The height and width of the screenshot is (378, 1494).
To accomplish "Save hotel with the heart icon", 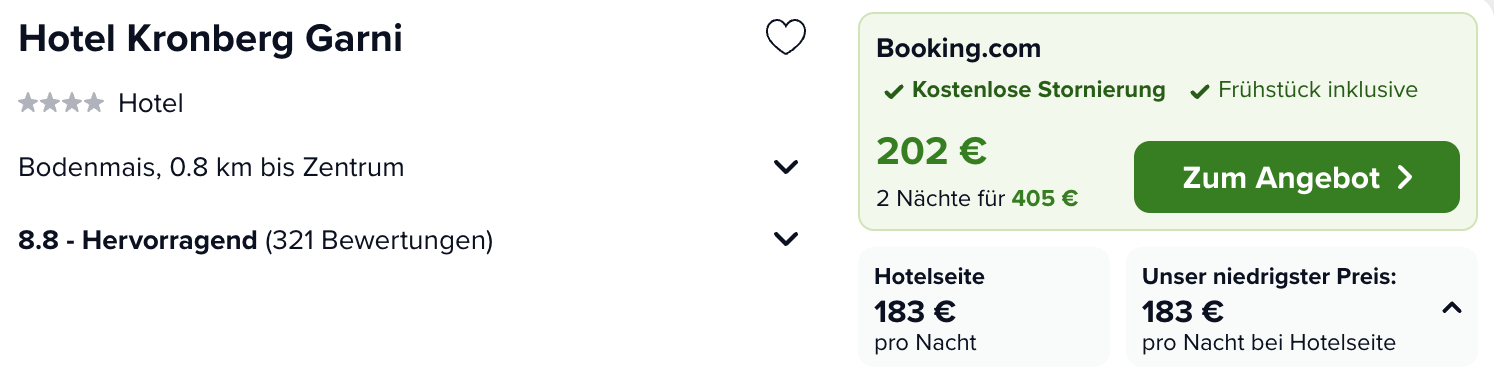I will [785, 38].
